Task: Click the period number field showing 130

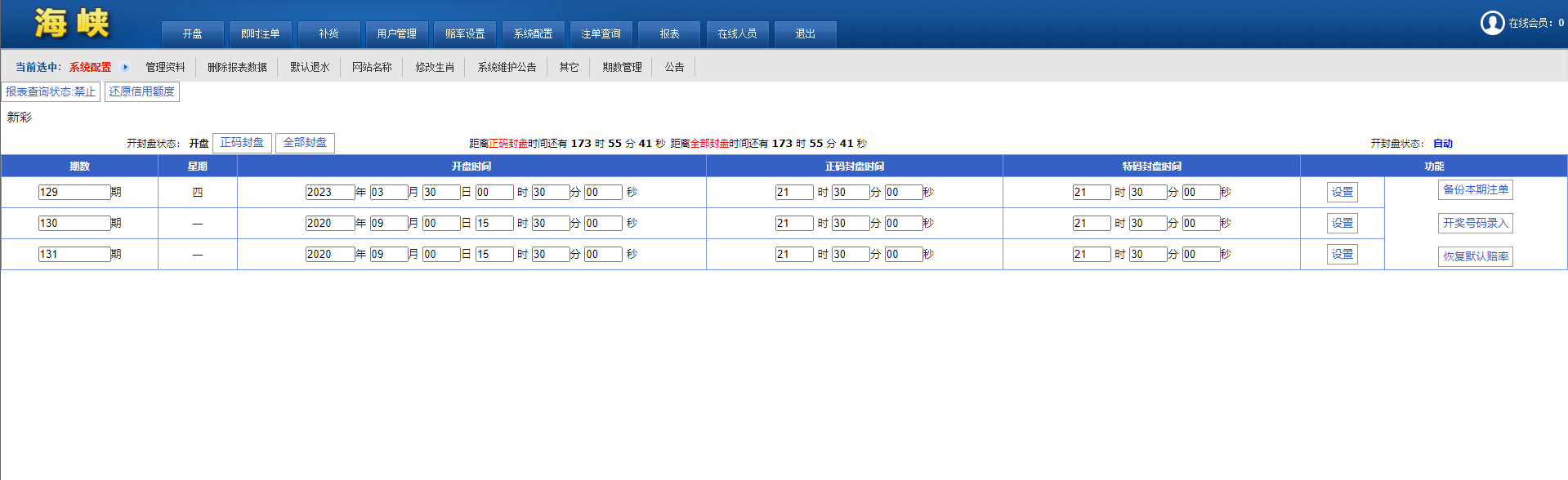Action: click(74, 223)
